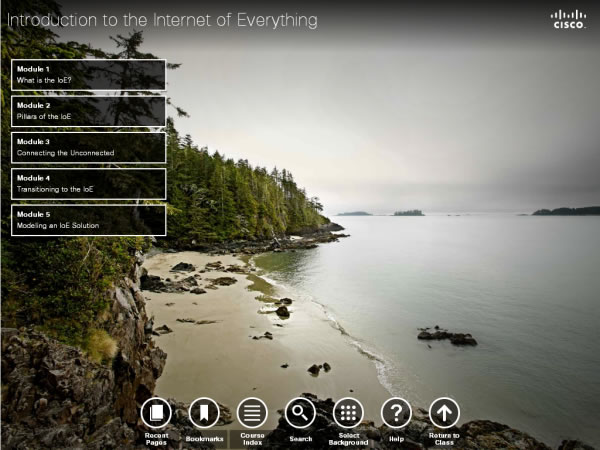Open the Select Background grid icon
This screenshot has height=450, width=600.
348,412
